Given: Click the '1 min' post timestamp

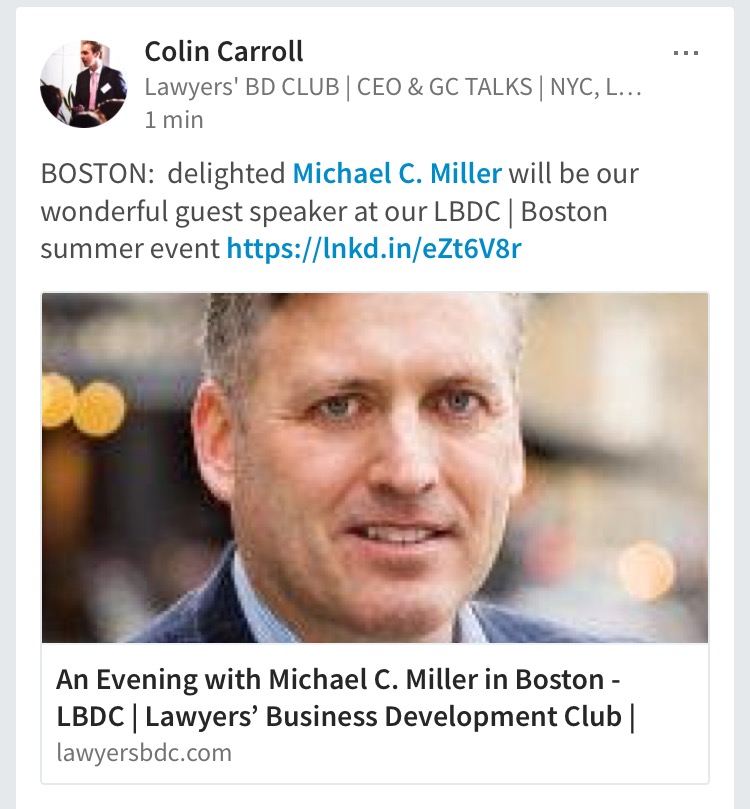Looking at the screenshot, I should click(x=173, y=120).
